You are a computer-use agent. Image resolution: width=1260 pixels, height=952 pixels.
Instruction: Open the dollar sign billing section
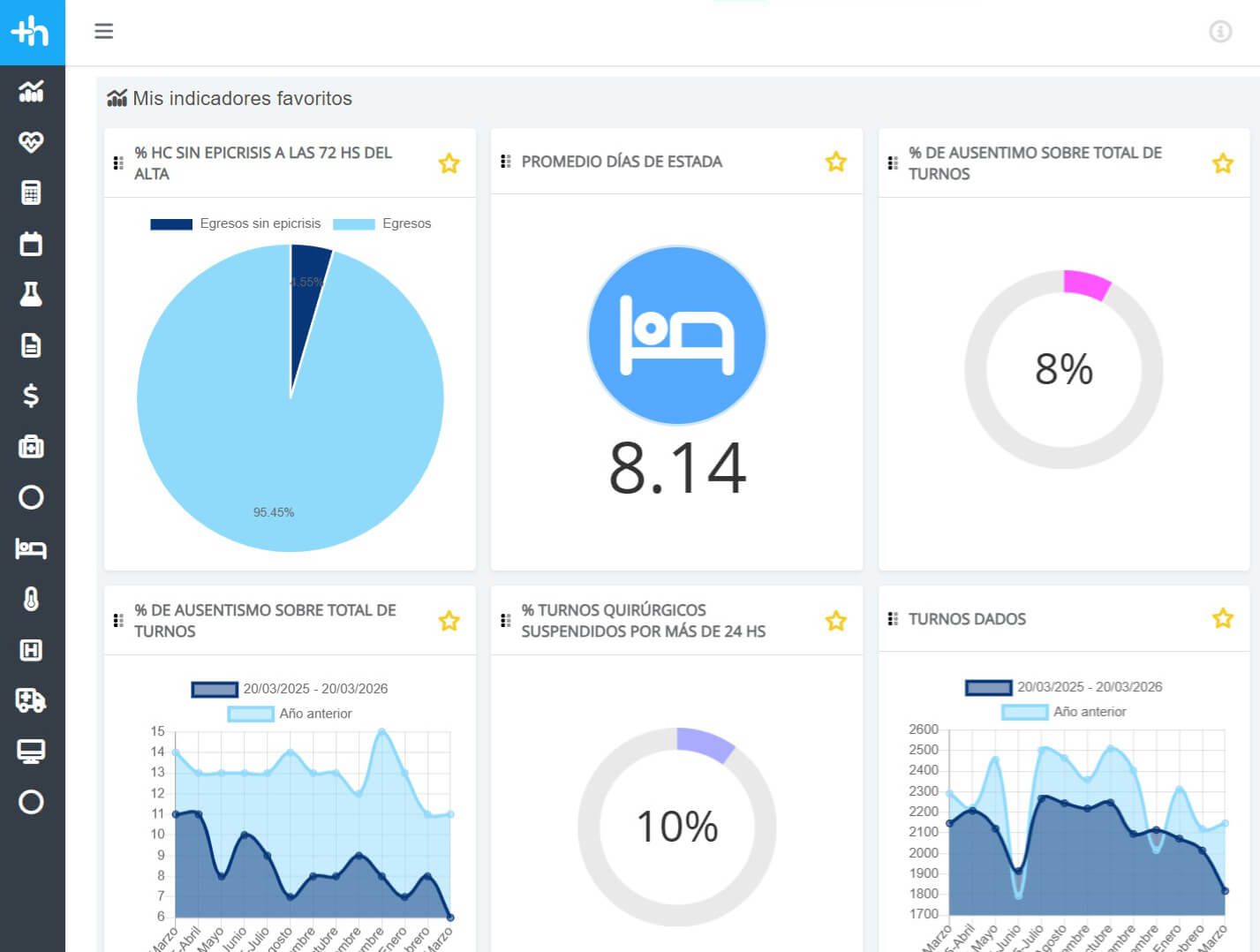click(31, 396)
